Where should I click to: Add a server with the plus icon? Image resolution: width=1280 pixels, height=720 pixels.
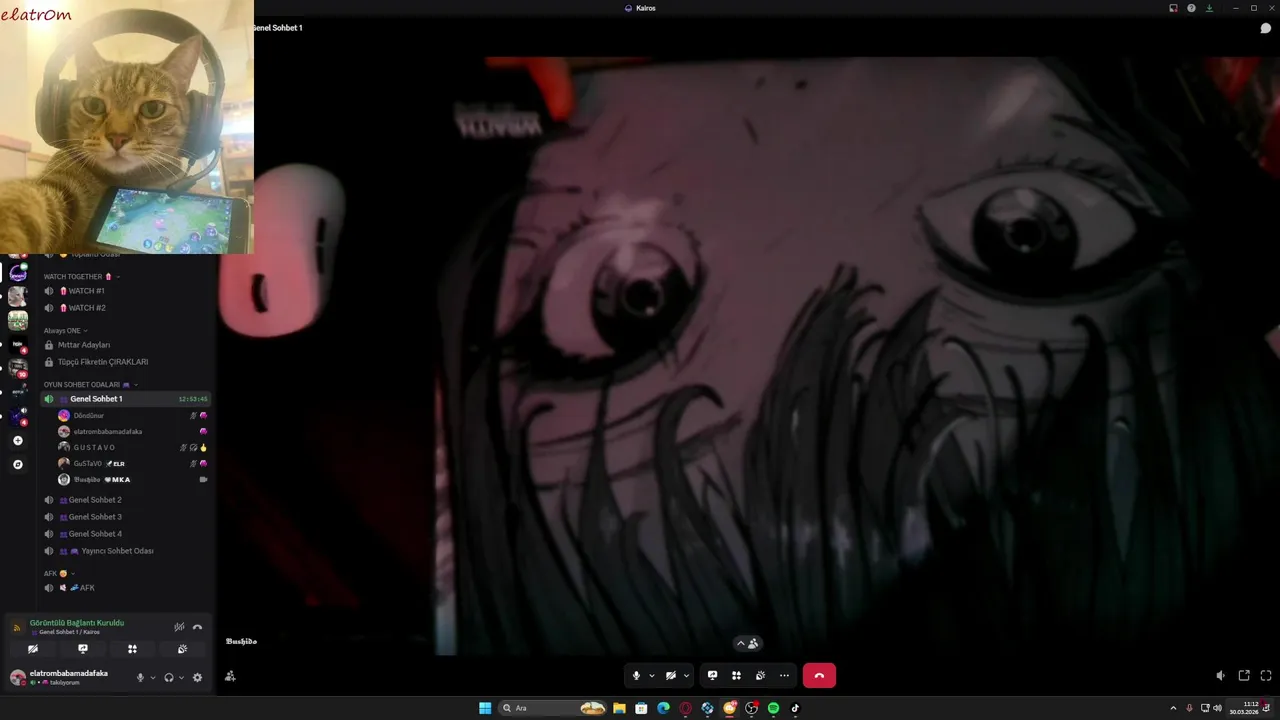point(18,441)
